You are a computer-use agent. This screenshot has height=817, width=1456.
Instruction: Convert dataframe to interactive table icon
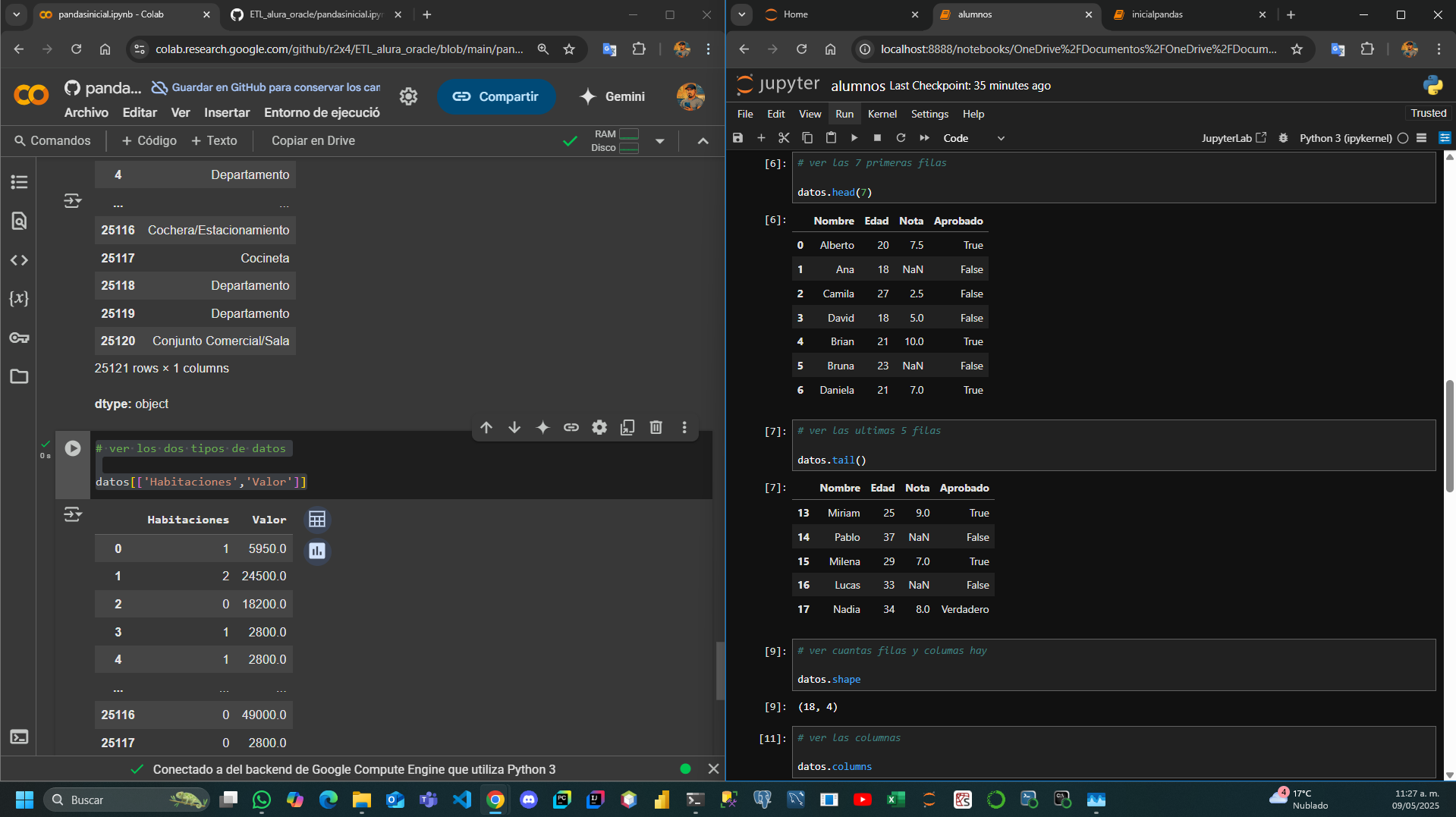pos(317,520)
